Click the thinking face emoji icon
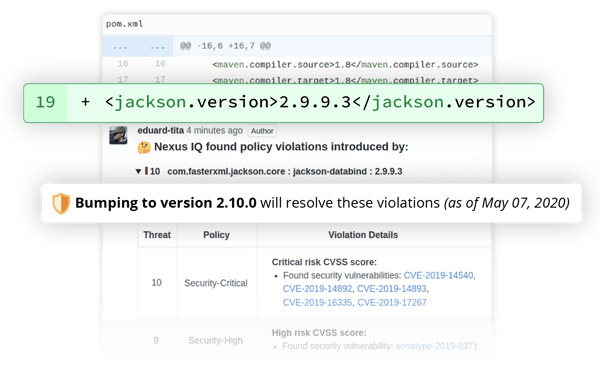Screen dimensions: 600x390 pyautogui.click(x=144, y=147)
